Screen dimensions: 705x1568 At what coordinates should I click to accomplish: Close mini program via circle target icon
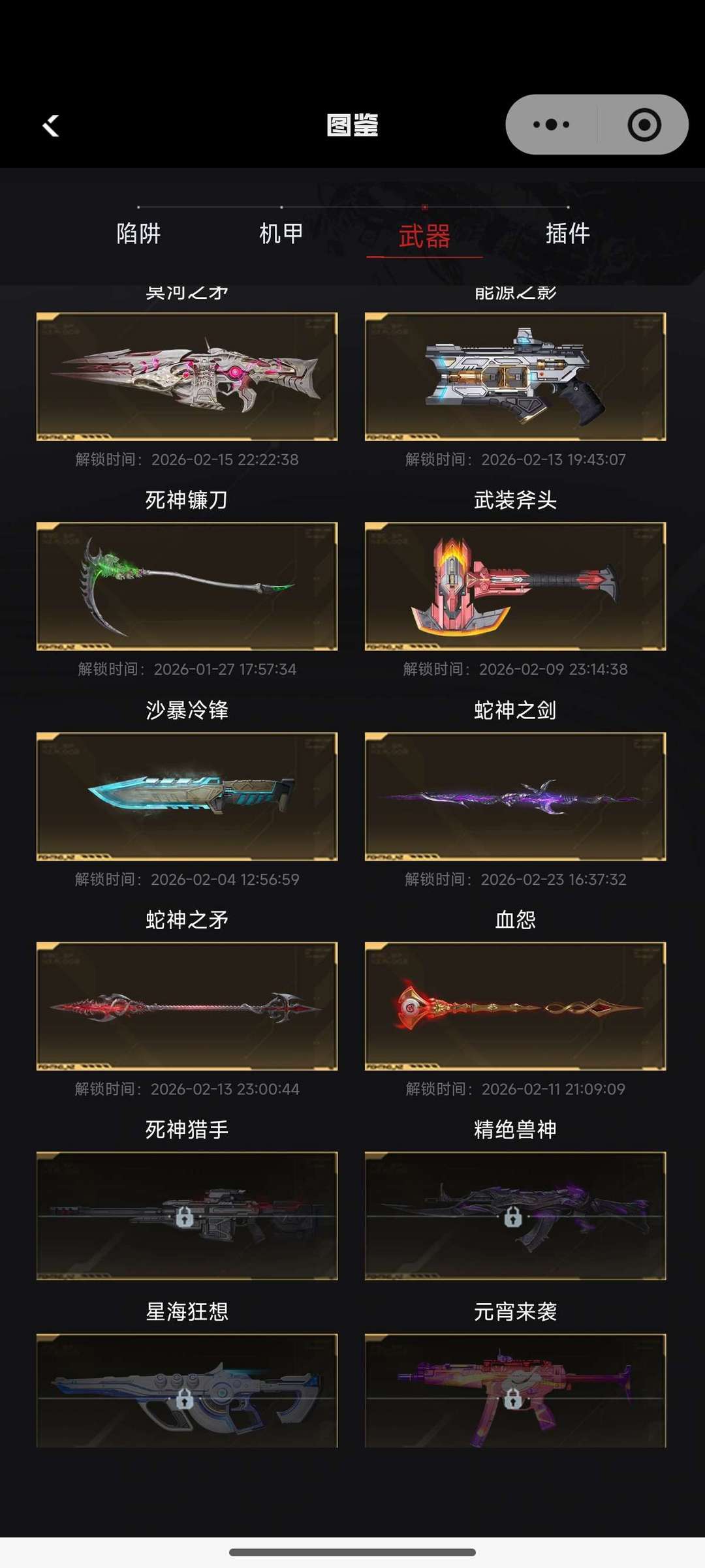tap(644, 125)
